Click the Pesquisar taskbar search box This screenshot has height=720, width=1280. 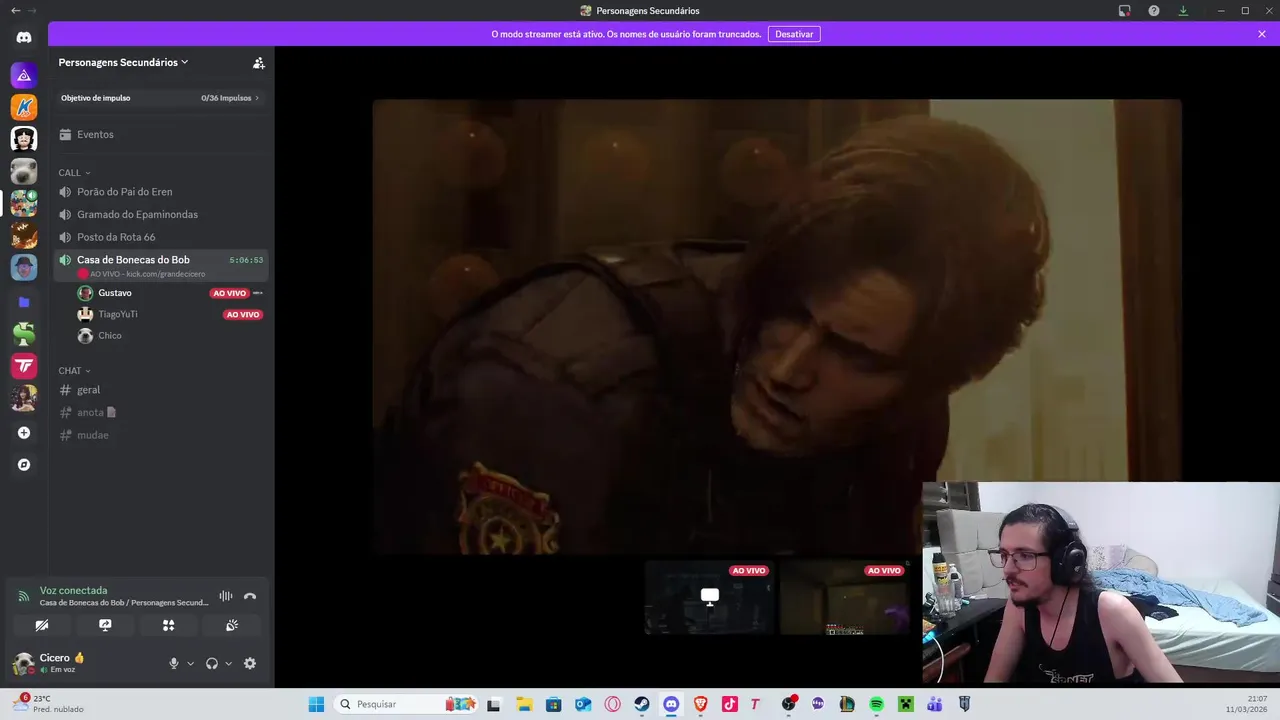tap(406, 704)
